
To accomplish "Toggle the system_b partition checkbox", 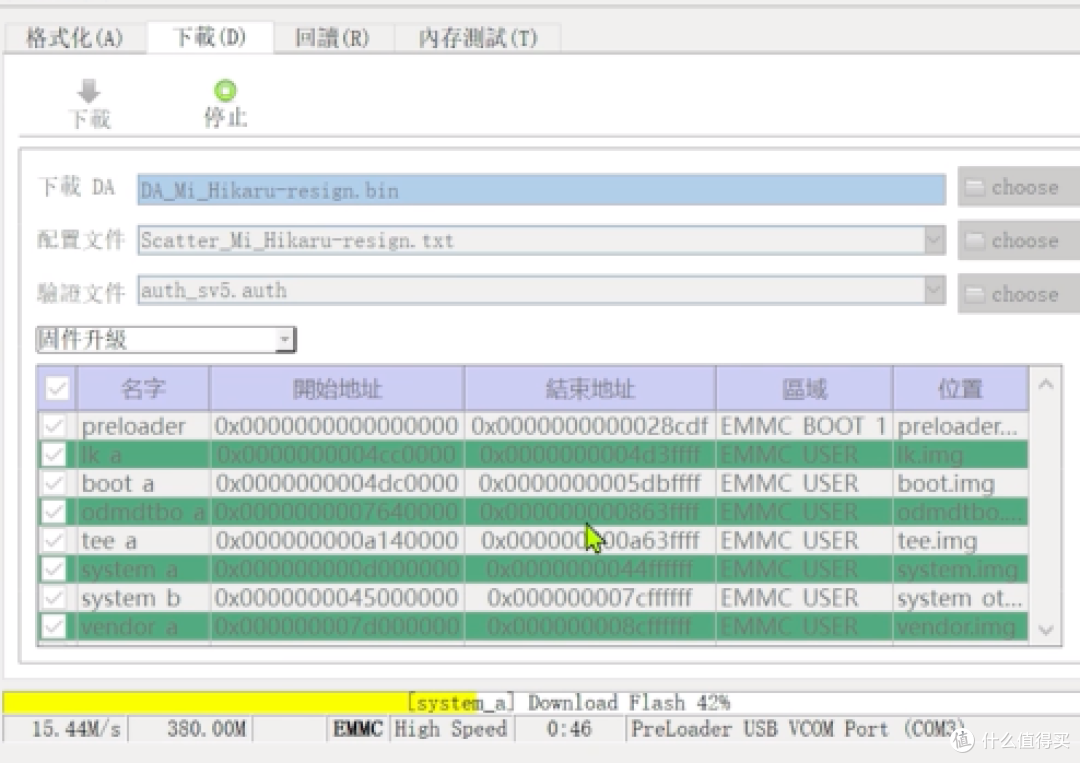I will pyautogui.click(x=55, y=599).
